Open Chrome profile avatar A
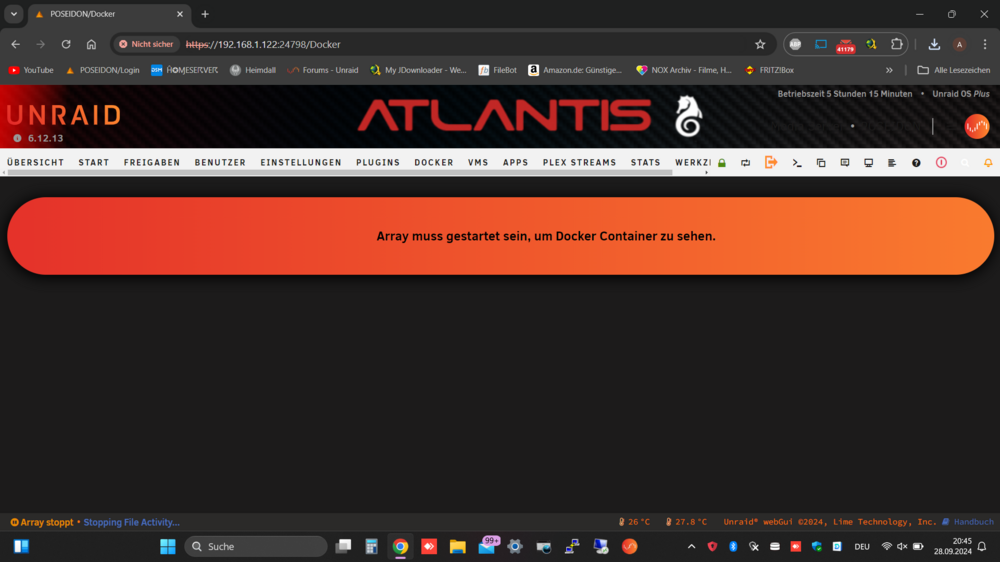Image resolution: width=1000 pixels, height=562 pixels. [959, 44]
